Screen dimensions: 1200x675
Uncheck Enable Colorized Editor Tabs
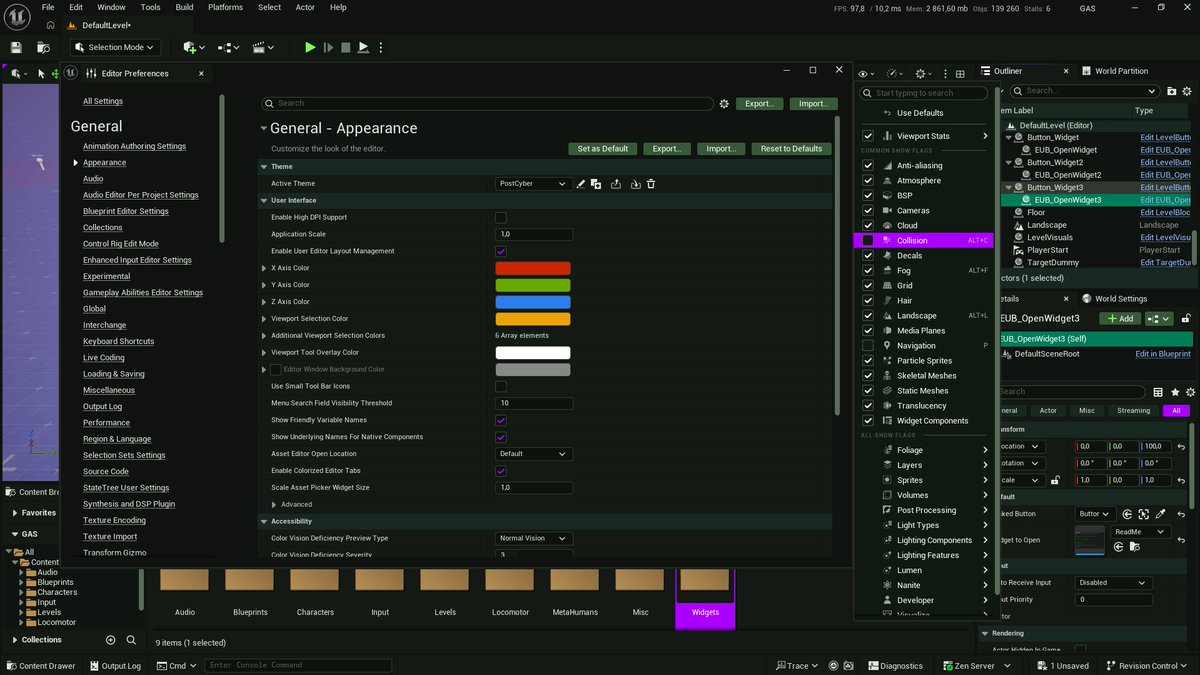[501, 470]
